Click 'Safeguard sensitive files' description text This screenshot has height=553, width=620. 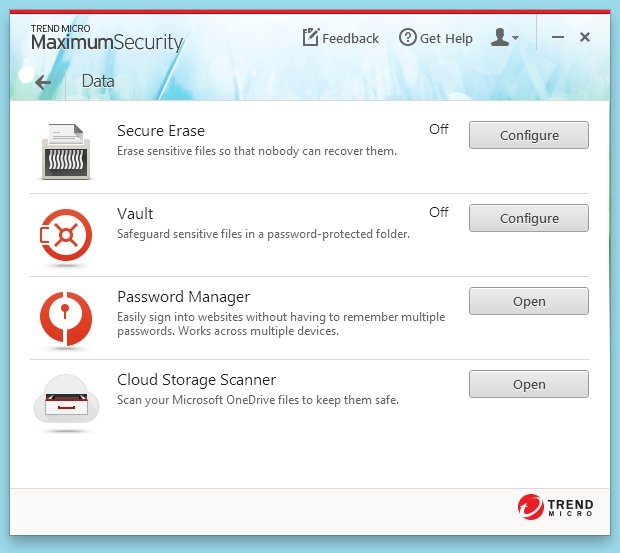pos(263,234)
